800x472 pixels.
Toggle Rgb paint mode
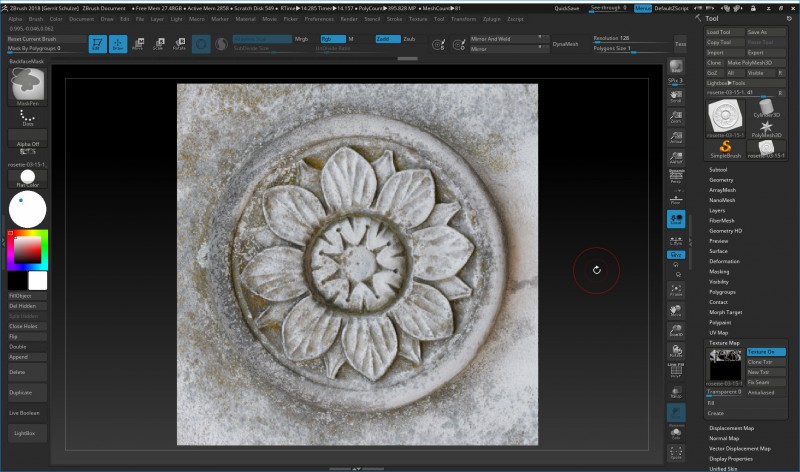(x=333, y=39)
